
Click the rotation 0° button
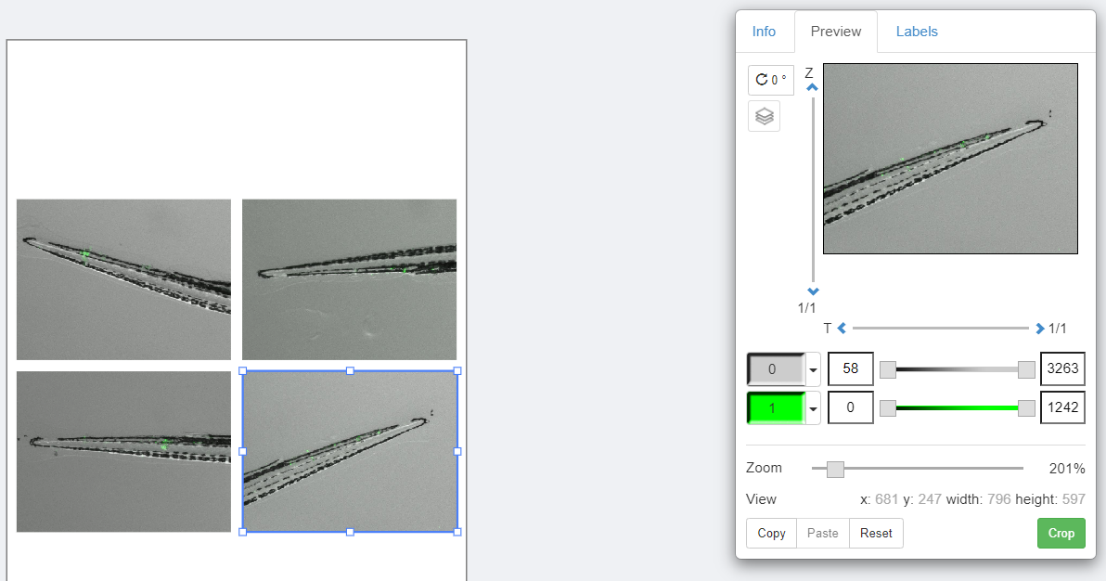[770, 80]
